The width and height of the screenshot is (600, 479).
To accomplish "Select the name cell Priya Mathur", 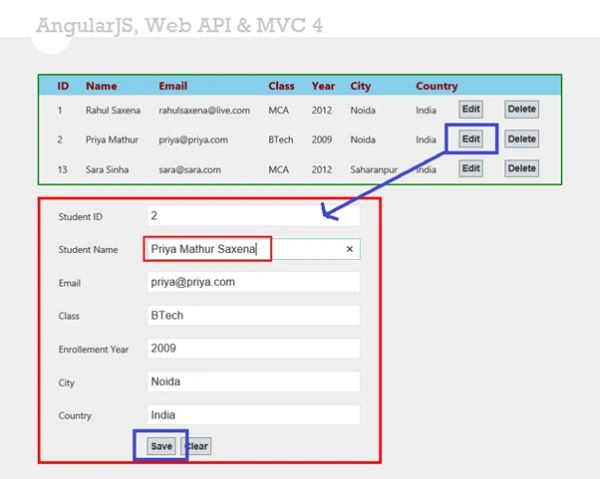I will pyautogui.click(x=112, y=140).
